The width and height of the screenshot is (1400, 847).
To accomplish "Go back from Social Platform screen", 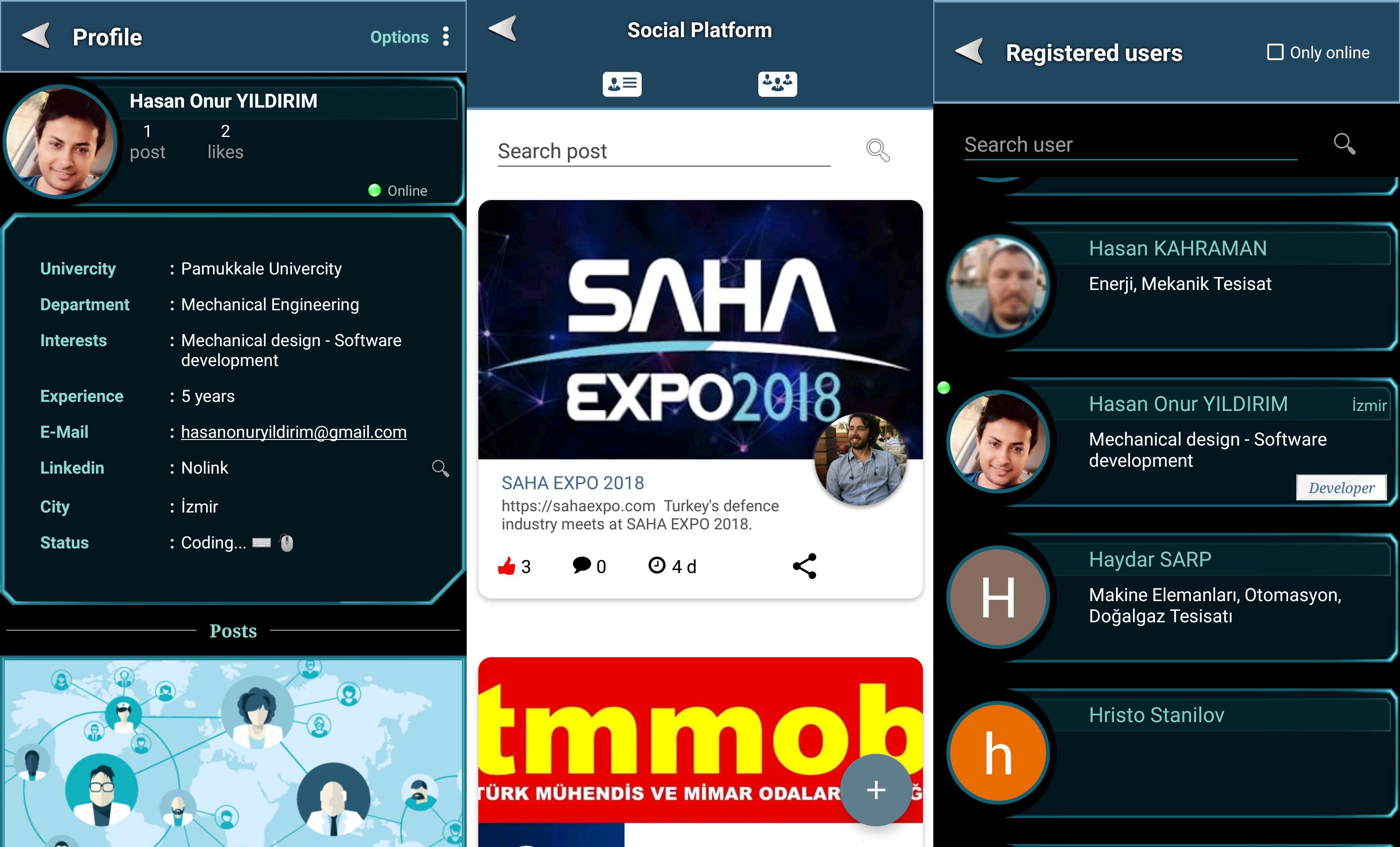I will coord(503,29).
